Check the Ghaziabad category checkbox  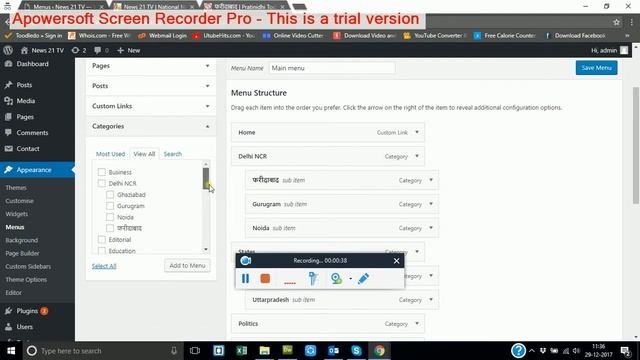point(110,195)
